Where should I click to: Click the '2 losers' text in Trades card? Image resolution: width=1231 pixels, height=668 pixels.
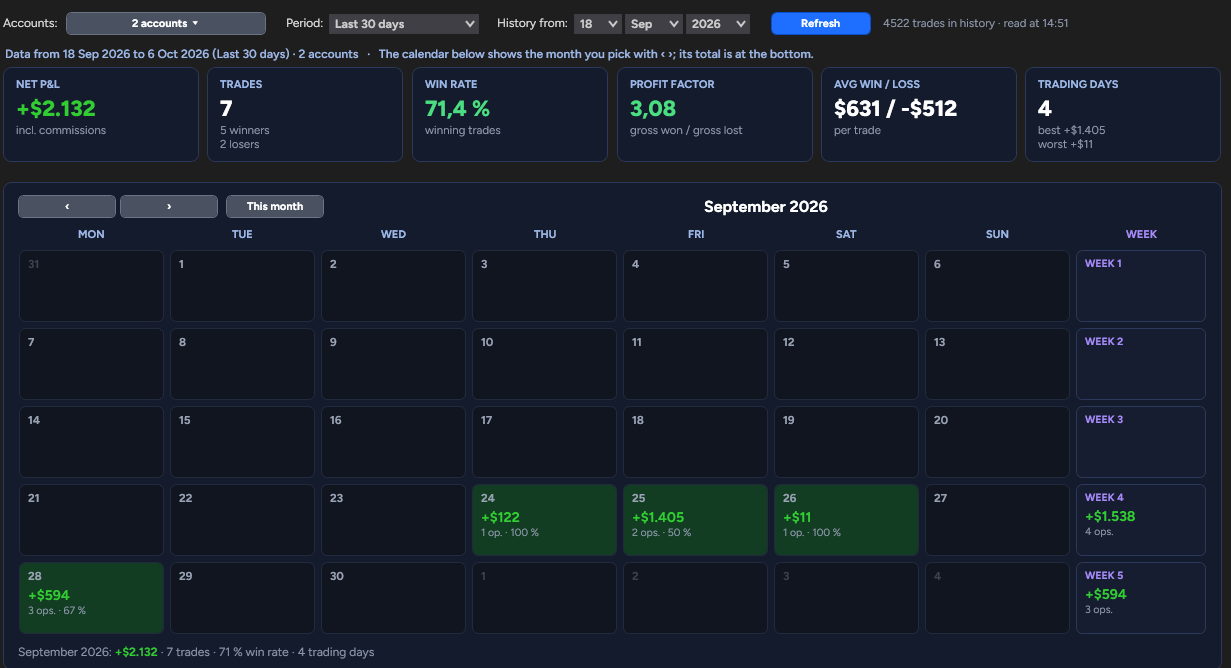click(x=240, y=145)
